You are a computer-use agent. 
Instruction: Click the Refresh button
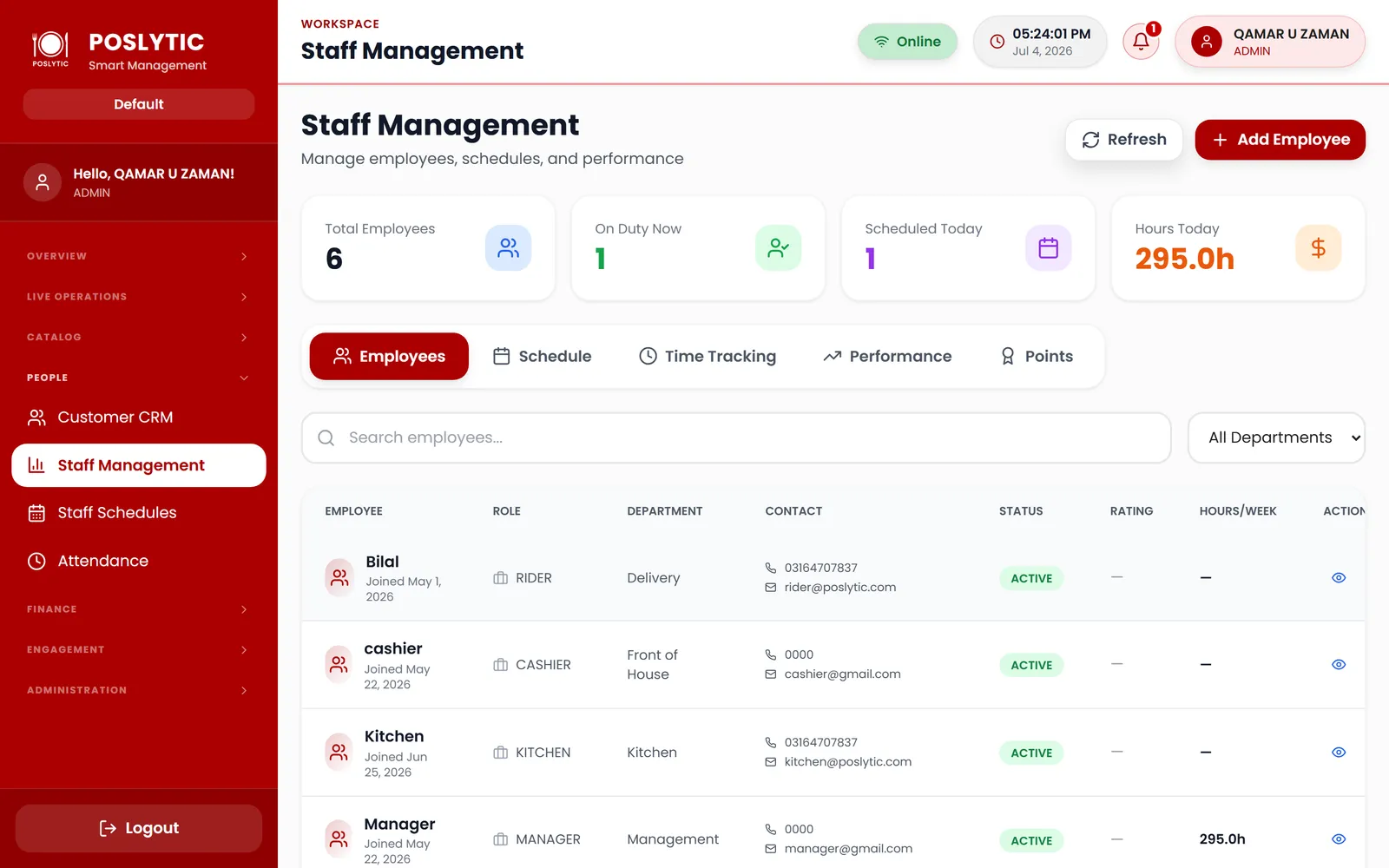[1124, 140]
